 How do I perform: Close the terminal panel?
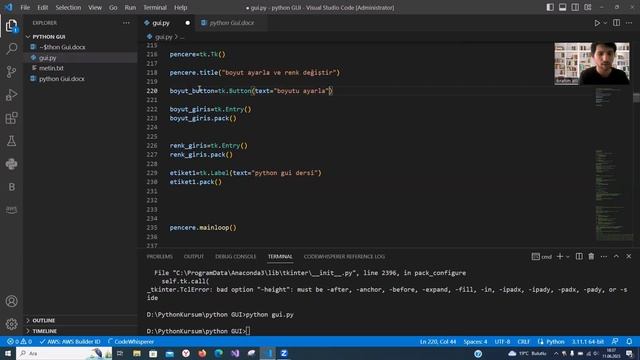(x=629, y=256)
